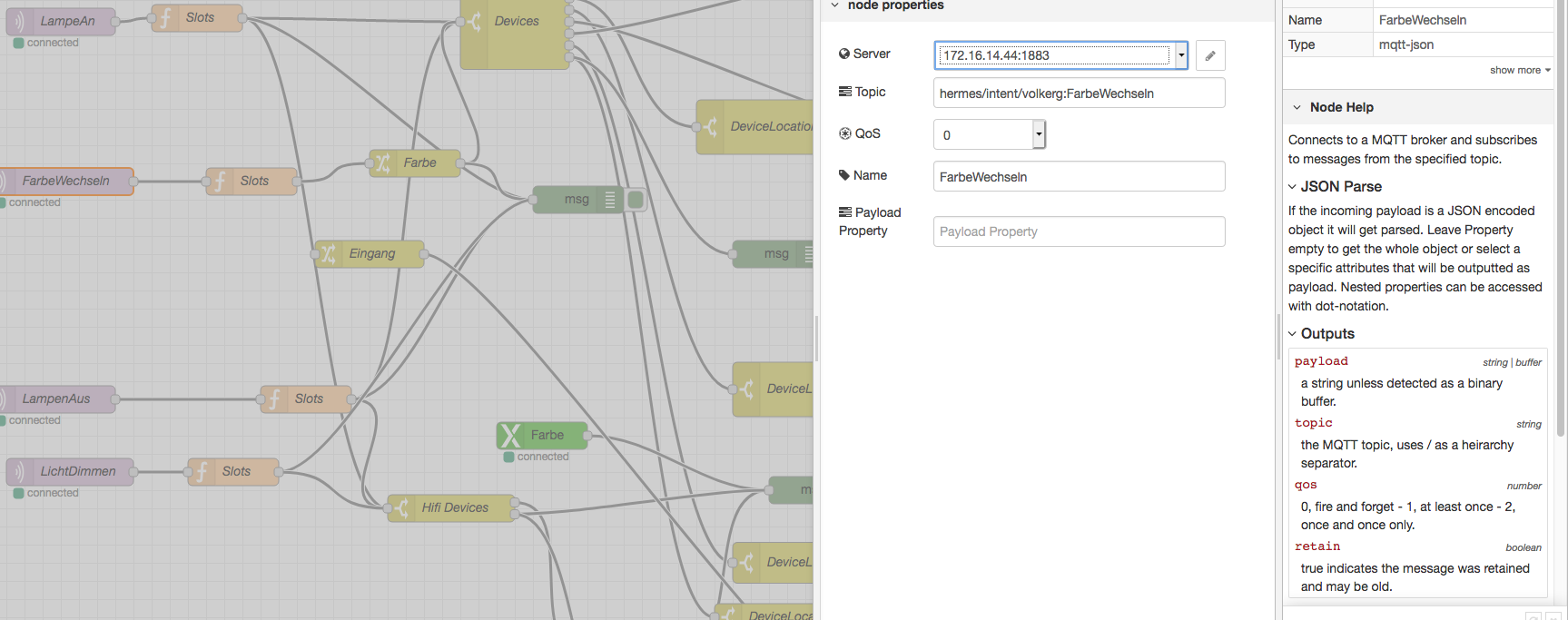Click the LichtDimmen MQTT input node icon
The image size is (1568, 620).
coord(18,471)
